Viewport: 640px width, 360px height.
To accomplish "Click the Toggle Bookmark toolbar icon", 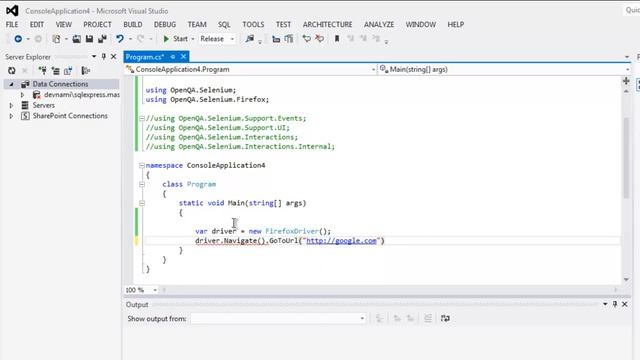I will pyautogui.click(x=337, y=39).
